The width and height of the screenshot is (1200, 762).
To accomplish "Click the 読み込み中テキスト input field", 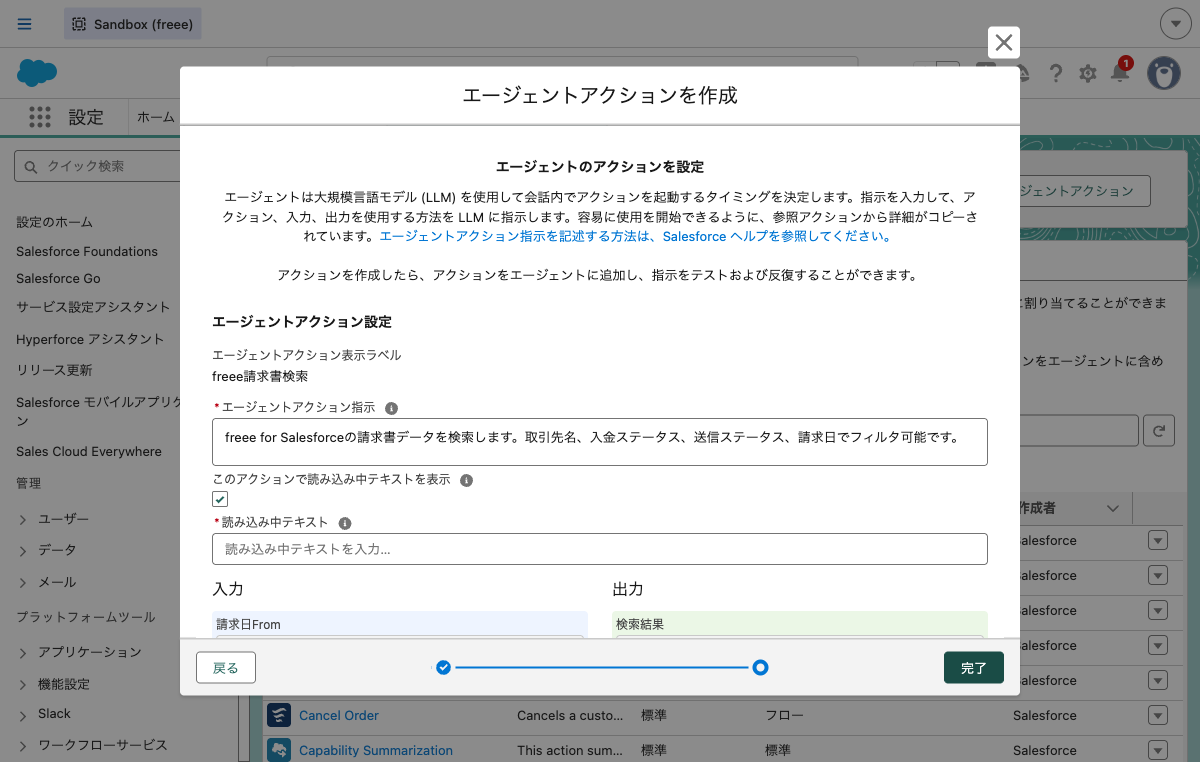I will pyautogui.click(x=598, y=548).
